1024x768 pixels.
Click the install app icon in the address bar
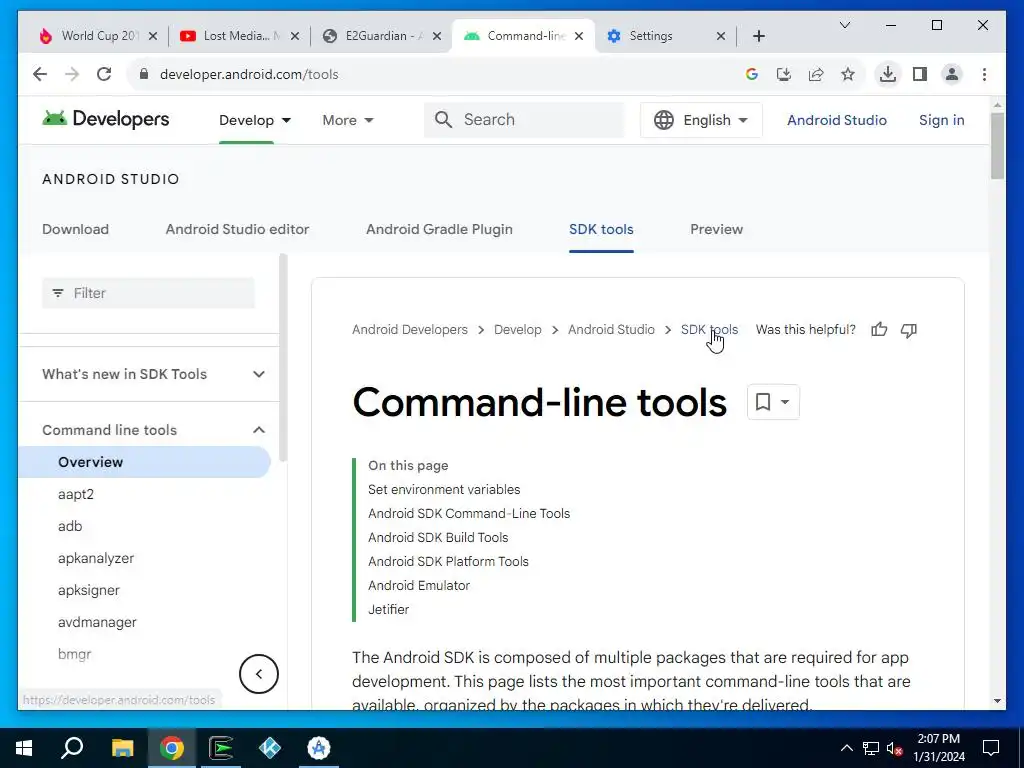coord(784,74)
